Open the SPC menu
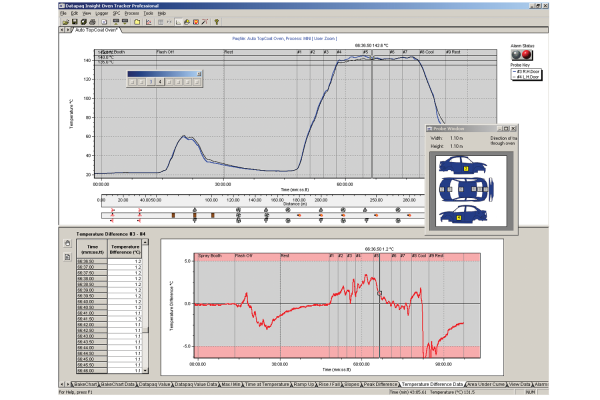Screen dimensions: 600x400 (x=117, y=12)
